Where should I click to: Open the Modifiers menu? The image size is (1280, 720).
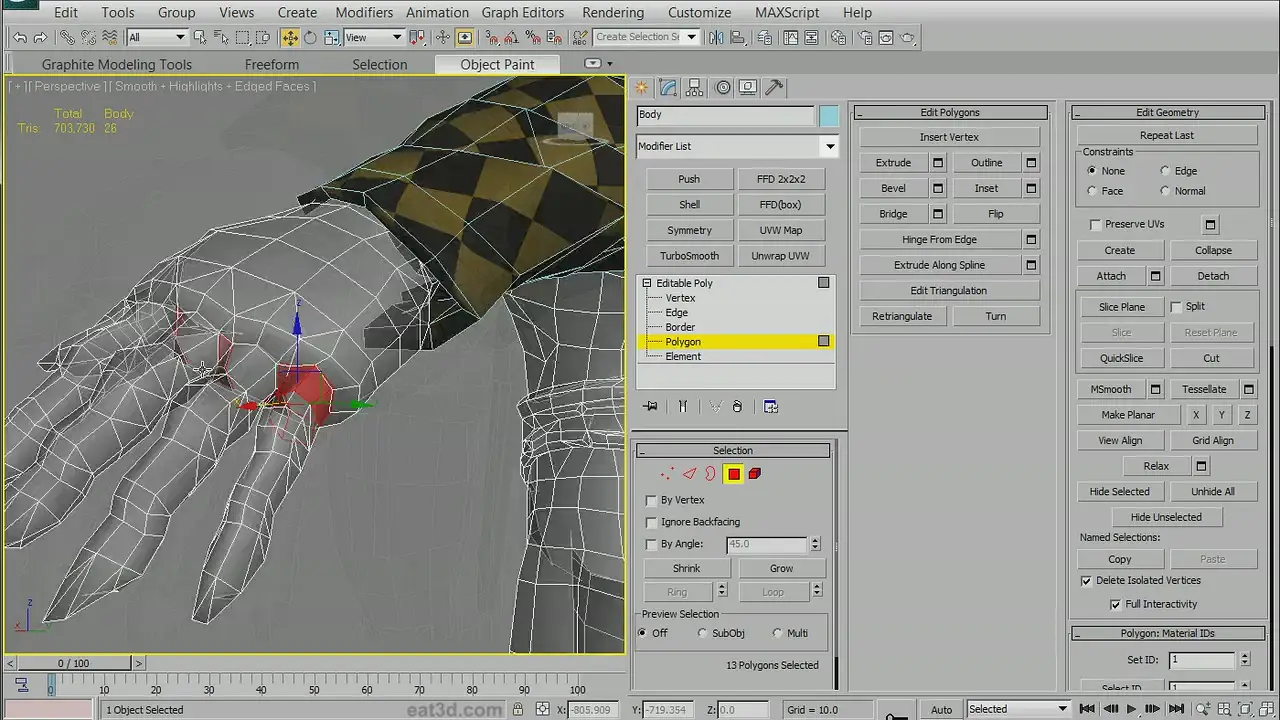(363, 12)
